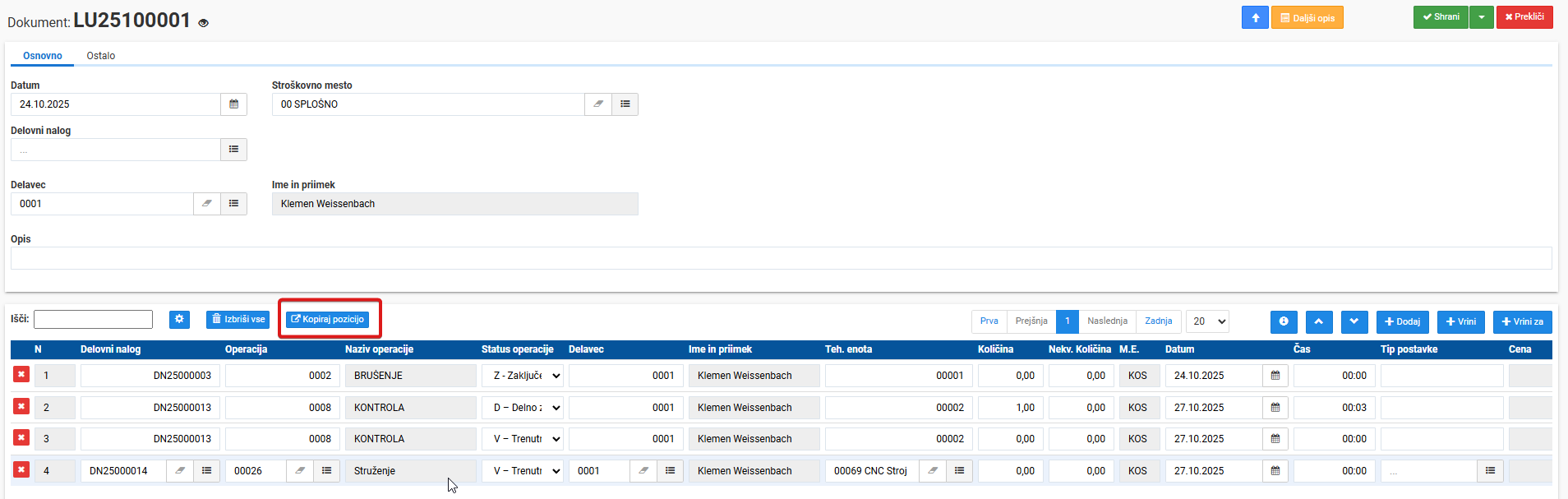
Task: Go to the Naslednja page link
Action: tap(1107, 321)
